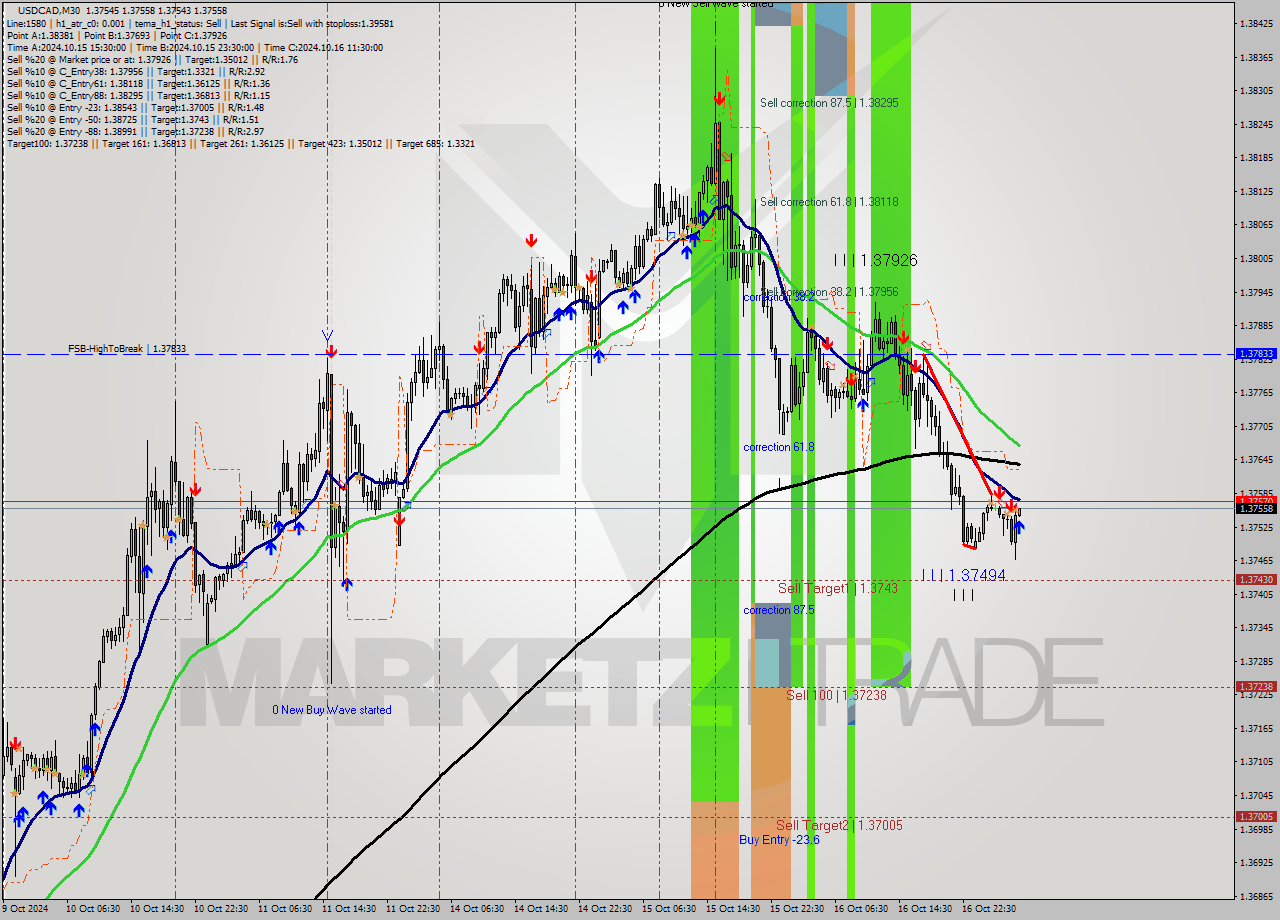Click the '9 Oct 2024' time axis label
Screen dimensions: 1280x920
click(x=24, y=909)
